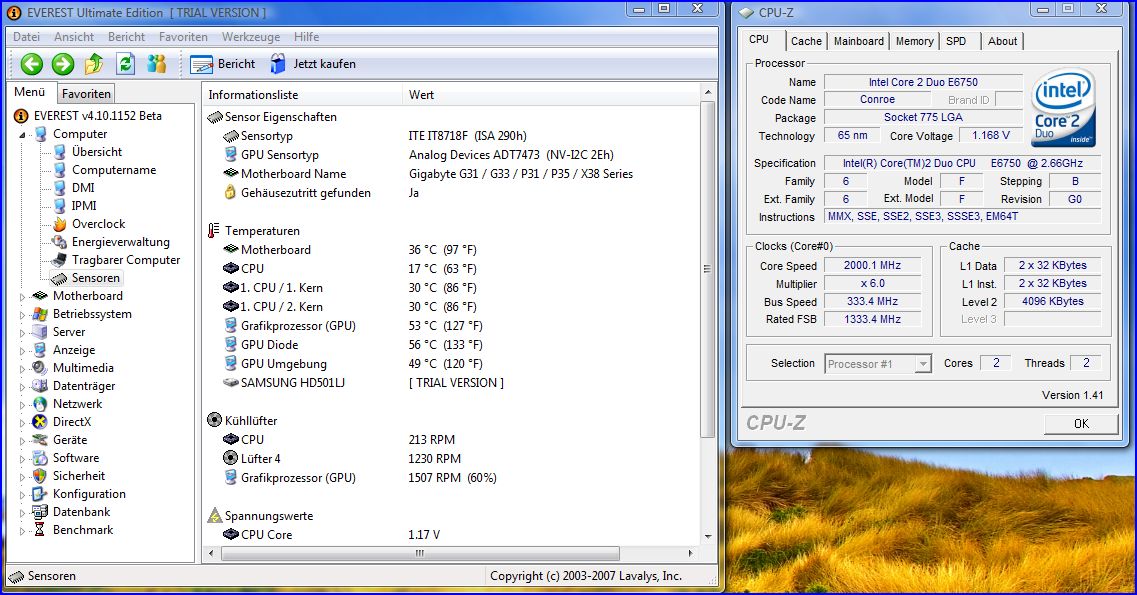Screen dimensions: 1137x595
Task: Select Gehäusezutritt gefunden lock icon row
Action: [x=452, y=193]
